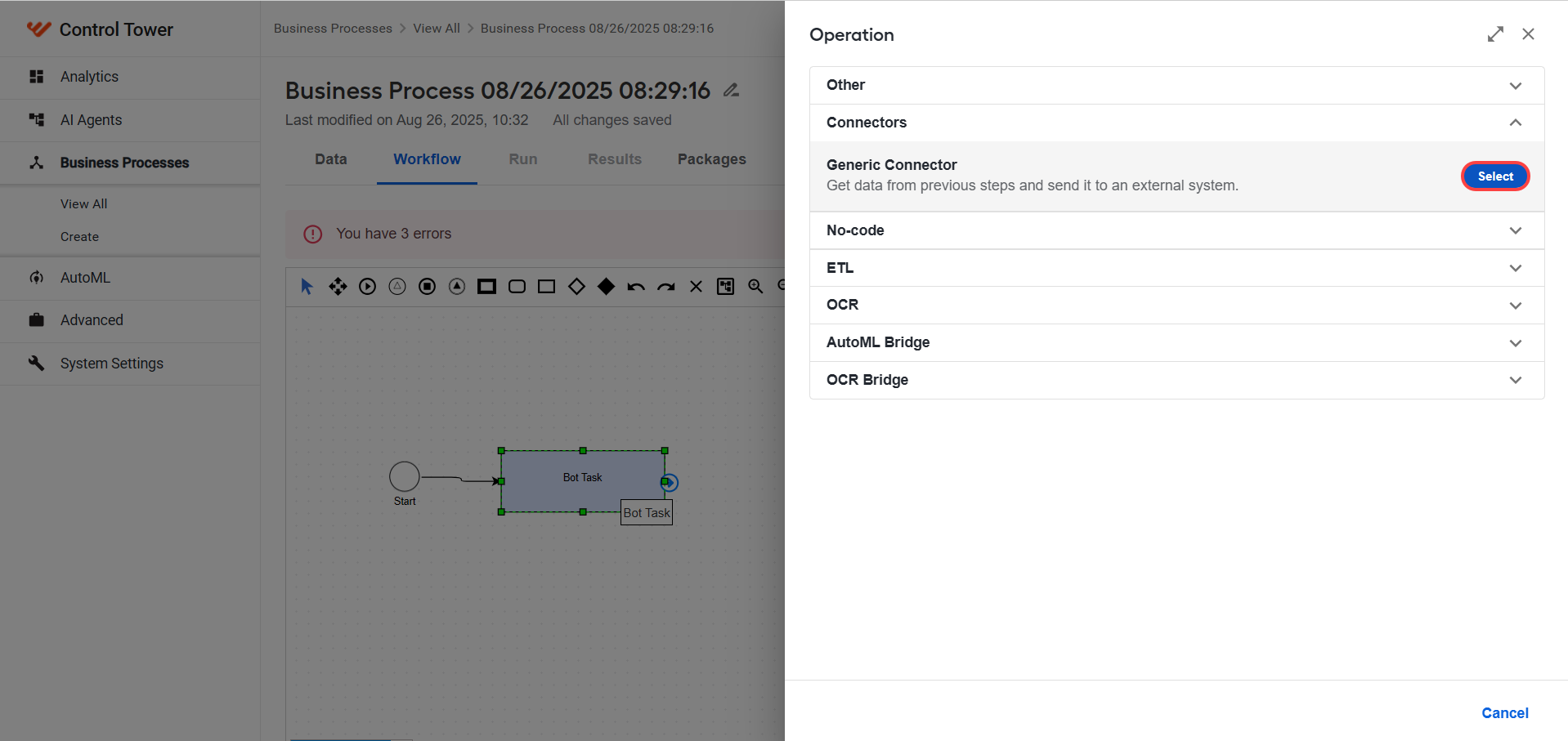Viewport: 1568px width, 741px height.
Task: Zoom in on the workflow canvas
Action: (755, 287)
